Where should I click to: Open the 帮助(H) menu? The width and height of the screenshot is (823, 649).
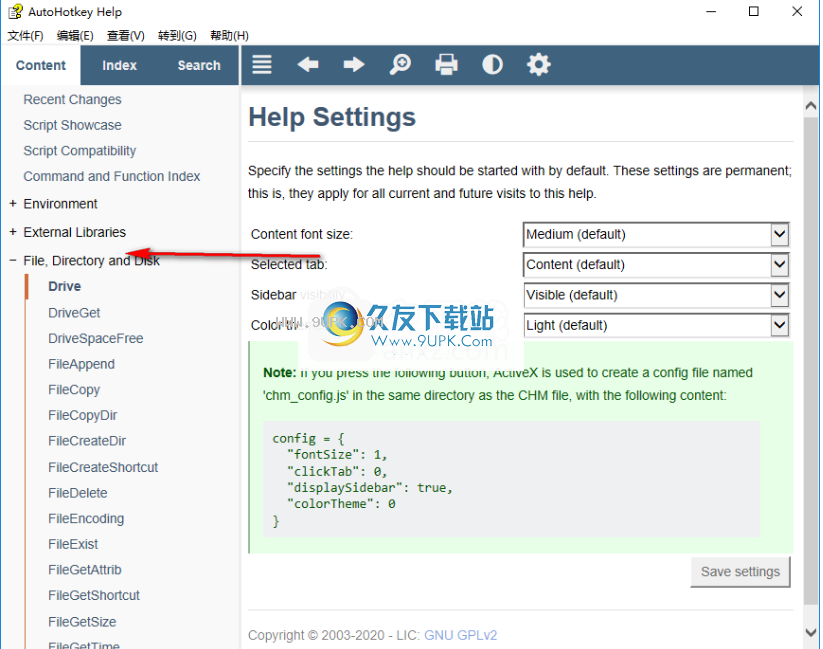tap(229, 35)
